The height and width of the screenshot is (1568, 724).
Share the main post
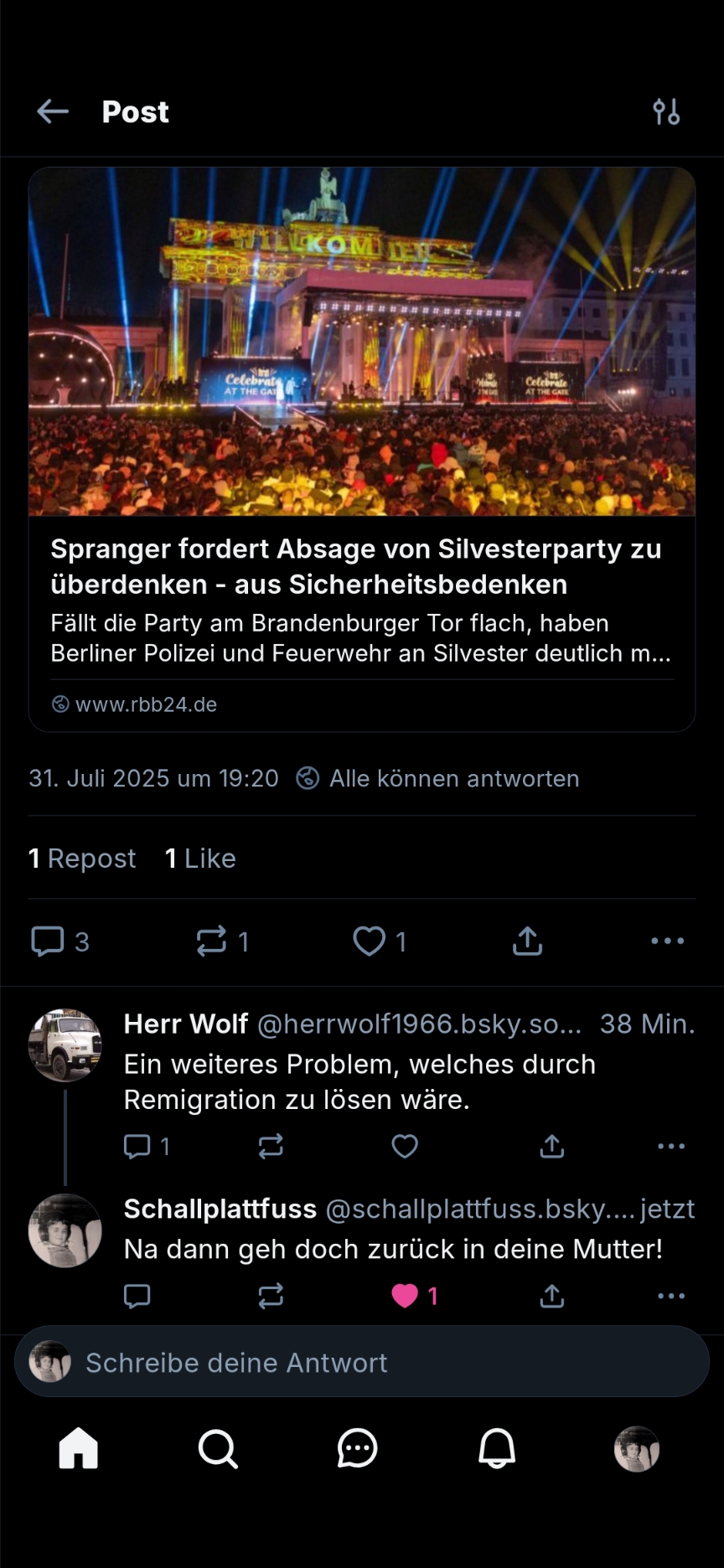pyautogui.click(x=527, y=941)
